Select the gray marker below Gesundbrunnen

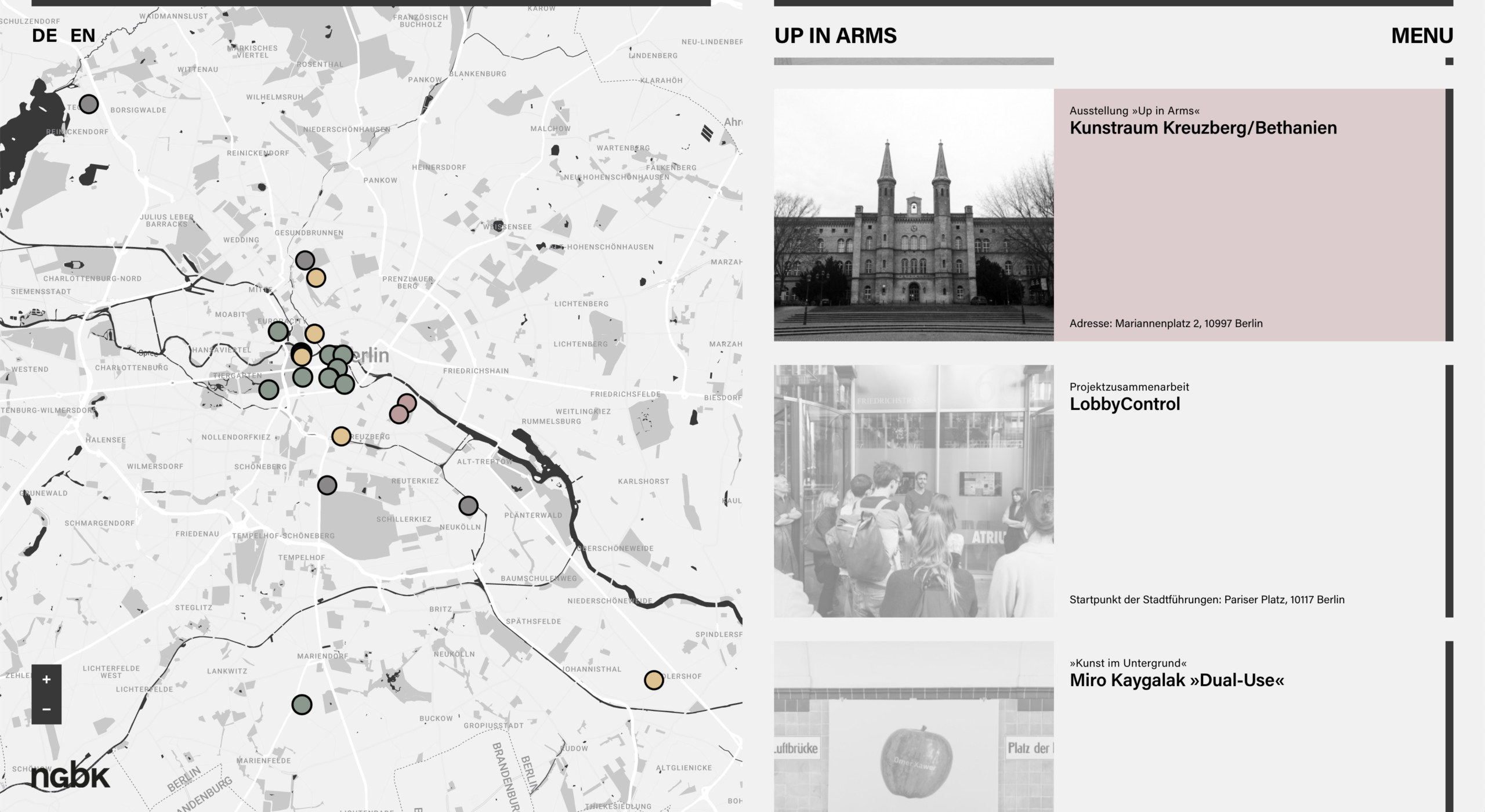point(305,260)
